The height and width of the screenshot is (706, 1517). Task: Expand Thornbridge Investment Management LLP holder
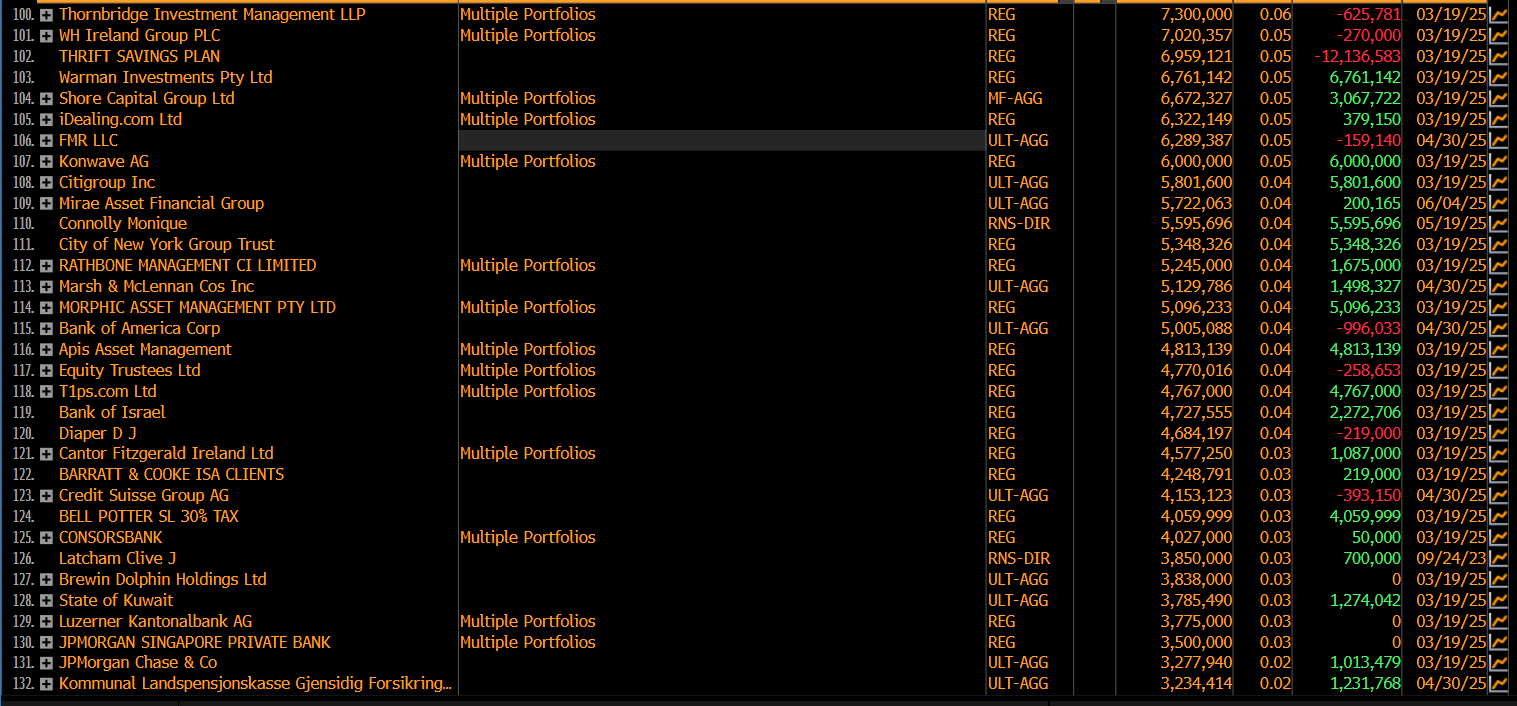[46, 15]
